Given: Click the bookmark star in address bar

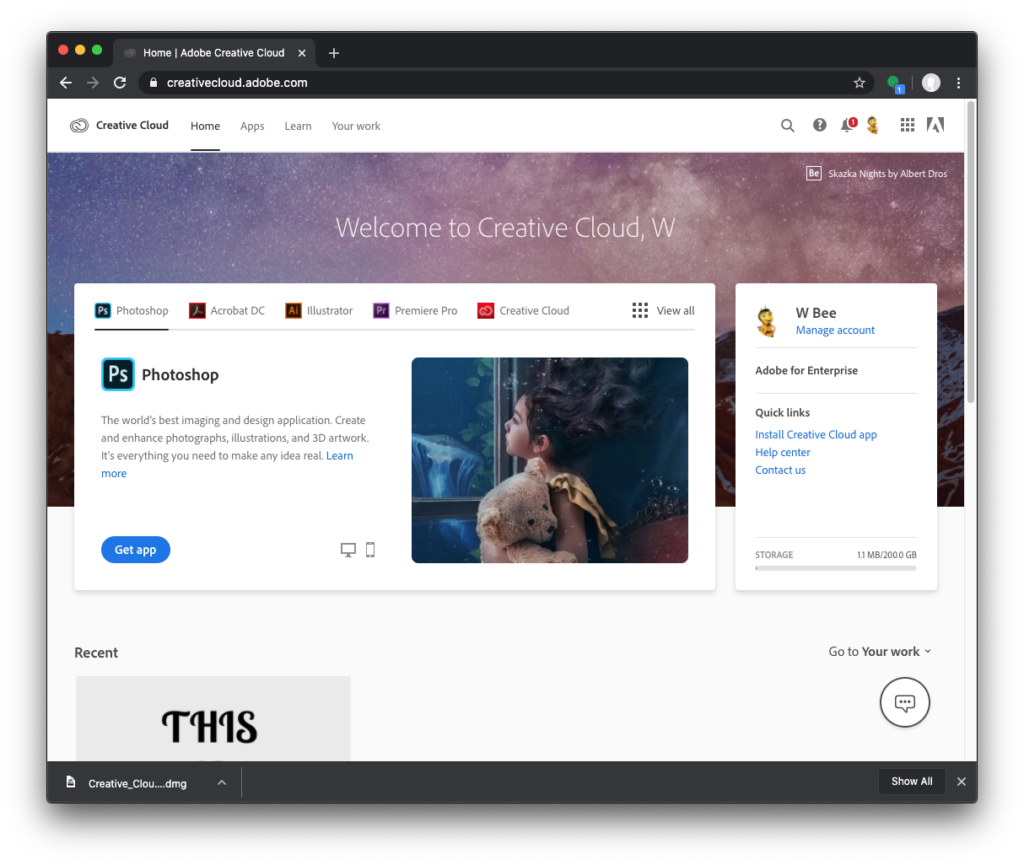Looking at the screenshot, I should pos(859,83).
